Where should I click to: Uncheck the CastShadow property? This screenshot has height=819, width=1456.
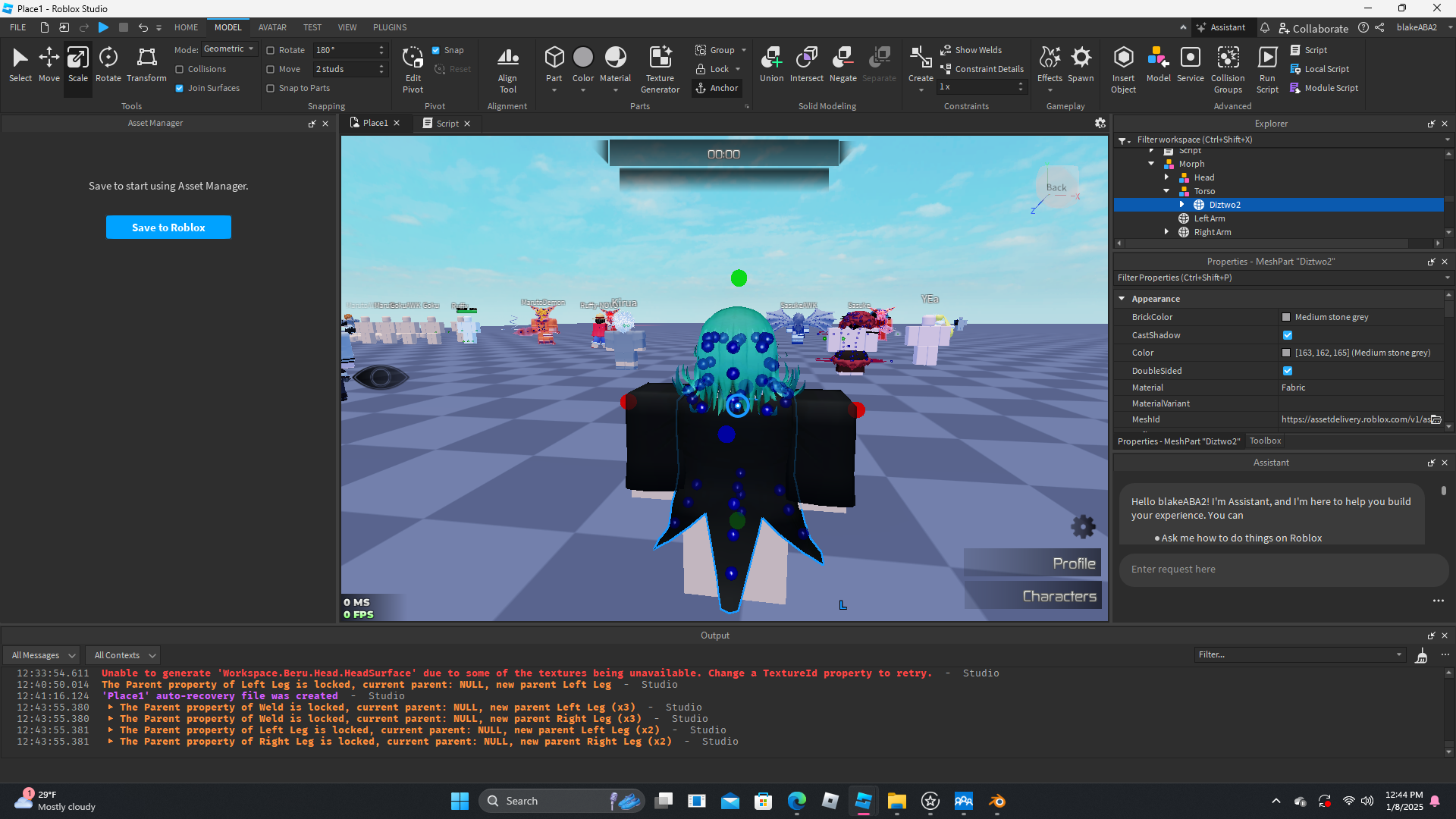(x=1287, y=335)
